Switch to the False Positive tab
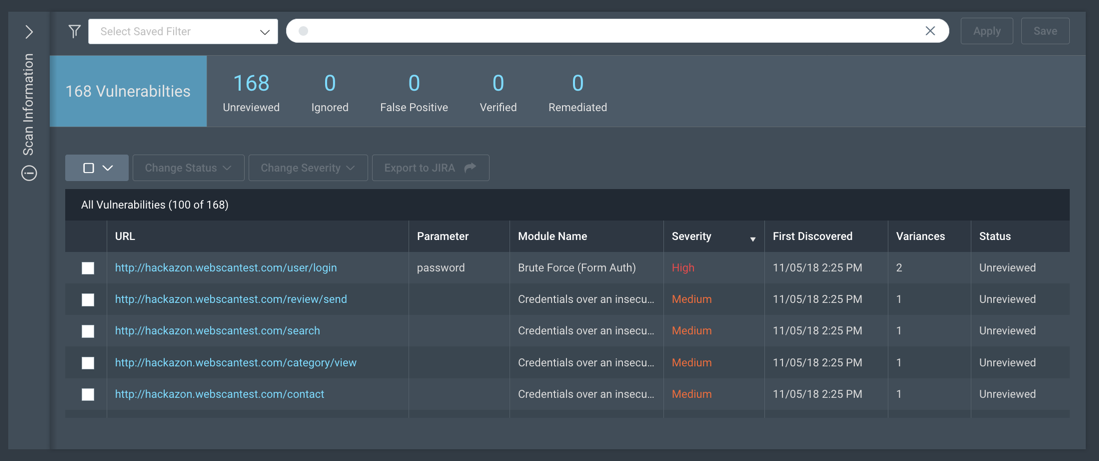 pyautogui.click(x=414, y=92)
